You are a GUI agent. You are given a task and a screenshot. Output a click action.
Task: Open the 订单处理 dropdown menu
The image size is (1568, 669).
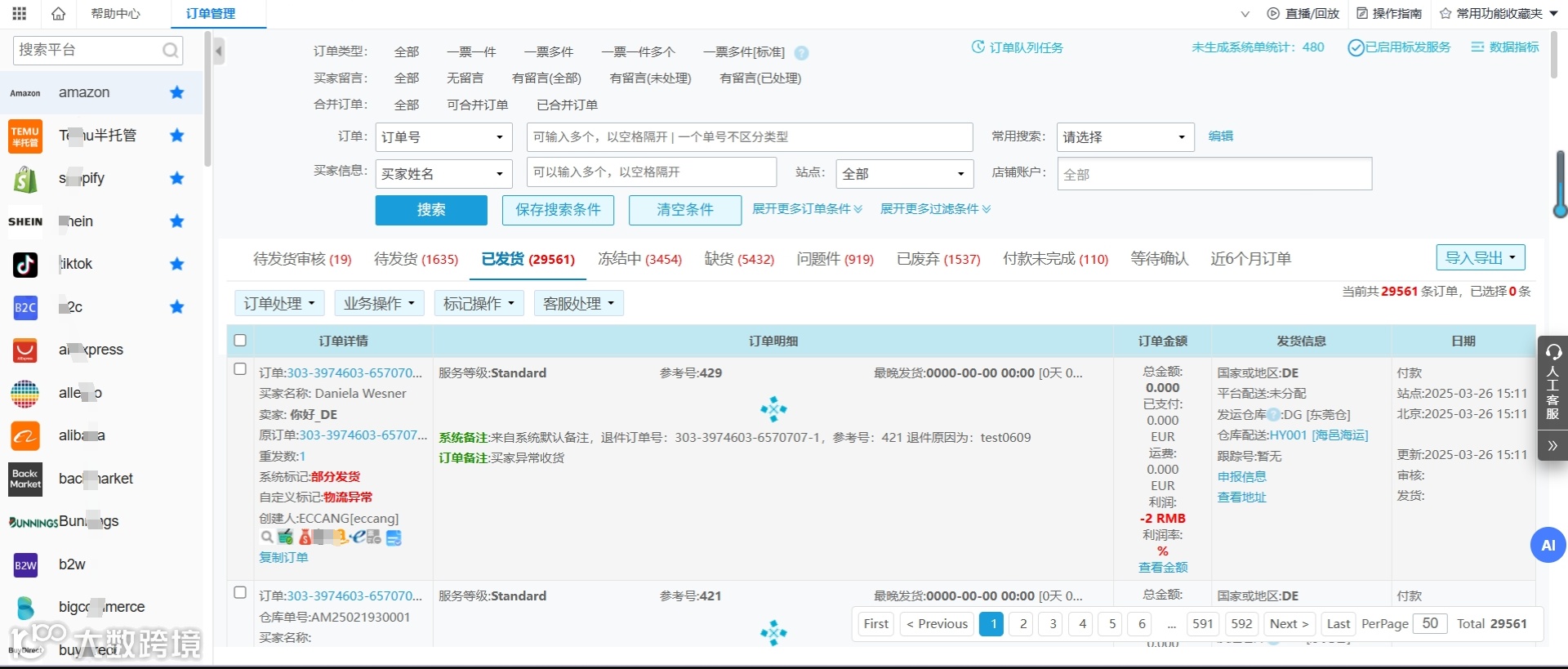tap(279, 304)
